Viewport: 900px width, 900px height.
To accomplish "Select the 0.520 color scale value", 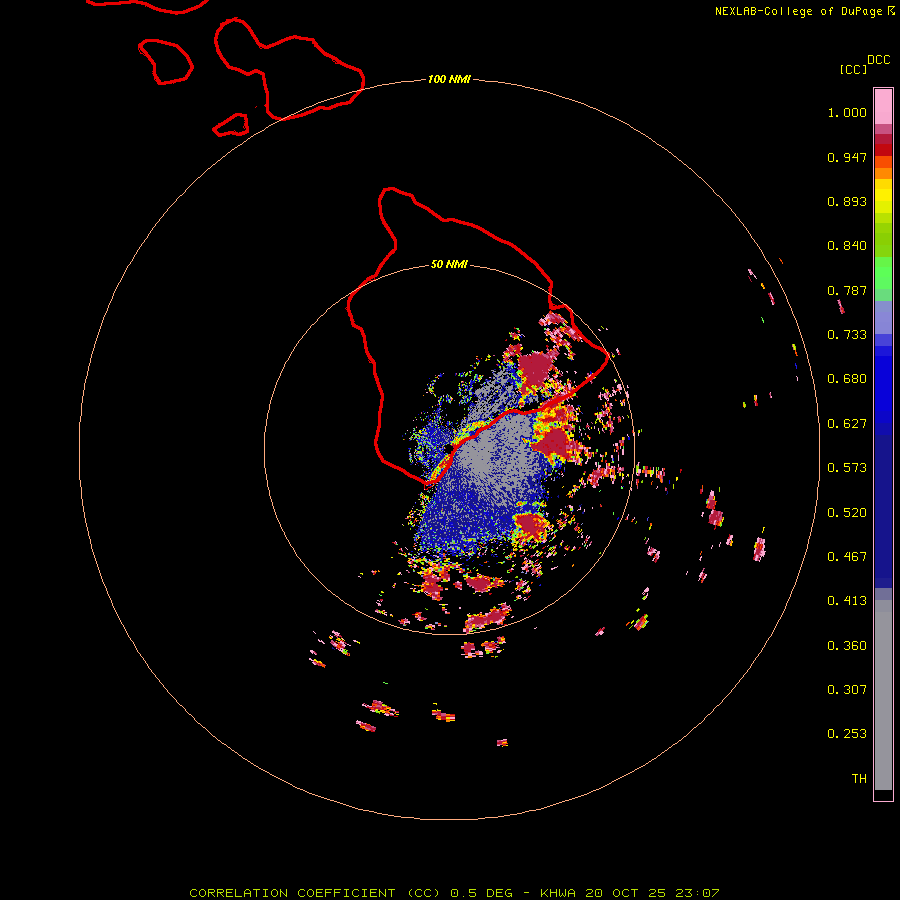I will 847,513.
